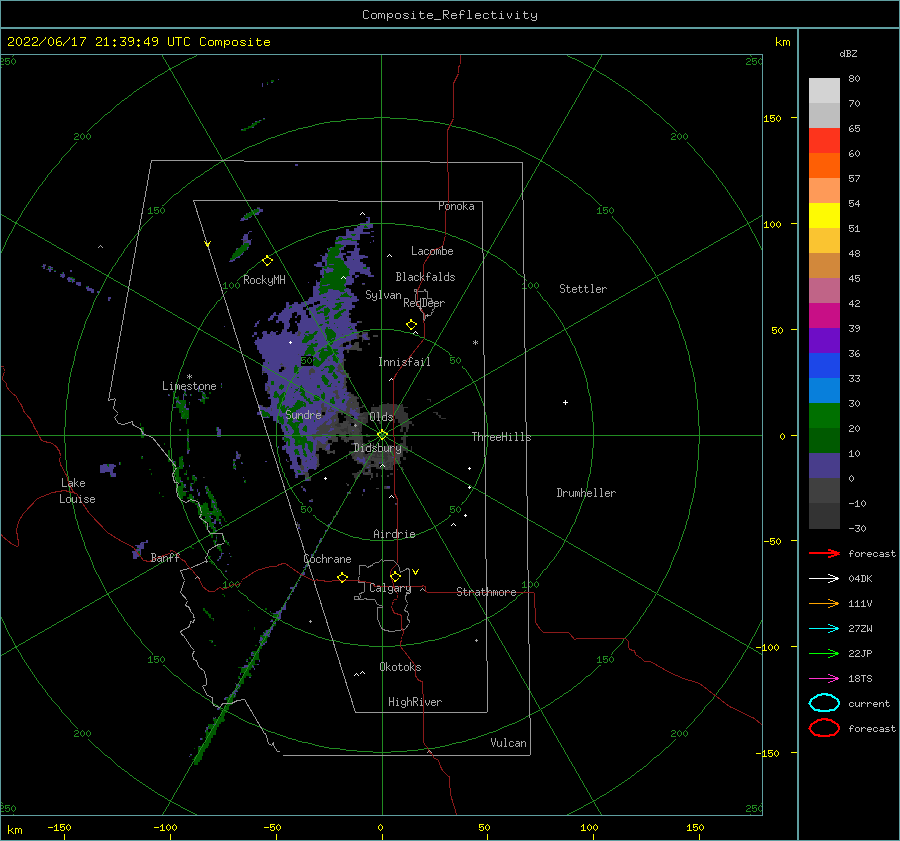Click the Strathmore label

486,592
